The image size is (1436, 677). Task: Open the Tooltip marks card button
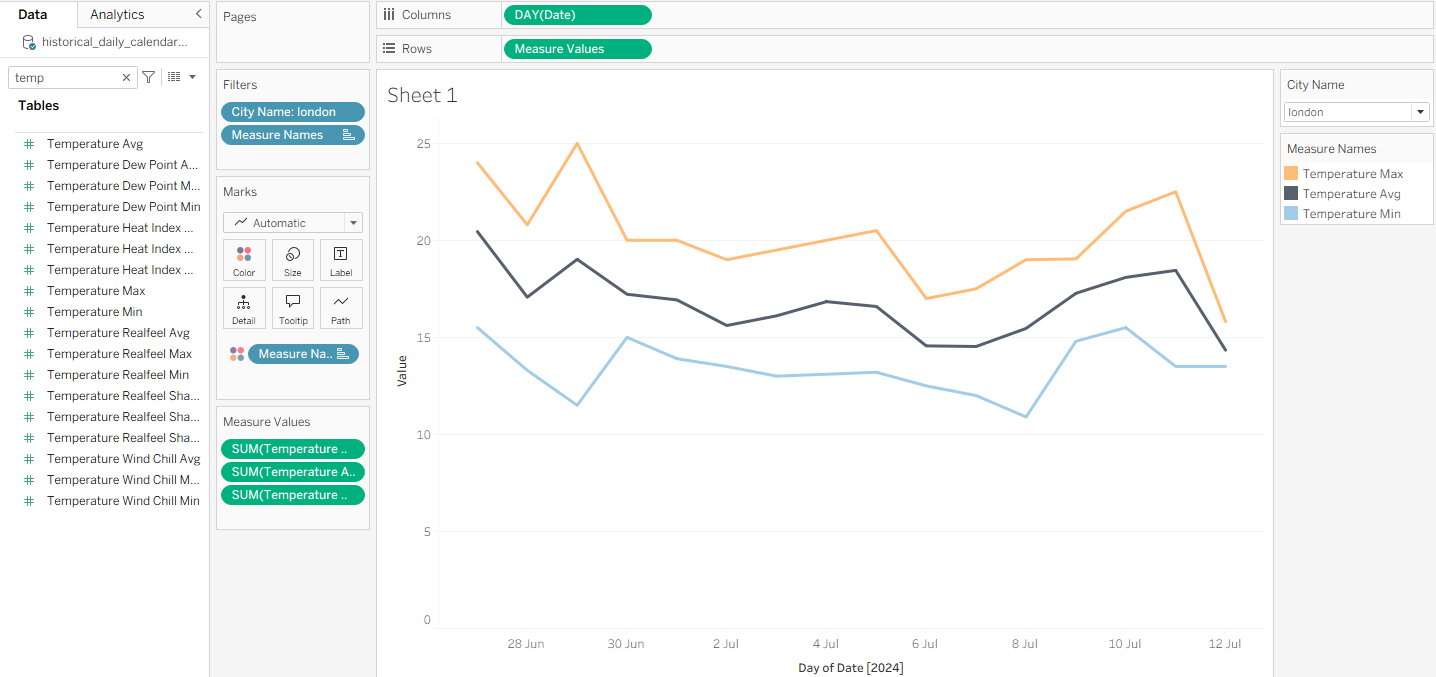[x=292, y=308]
